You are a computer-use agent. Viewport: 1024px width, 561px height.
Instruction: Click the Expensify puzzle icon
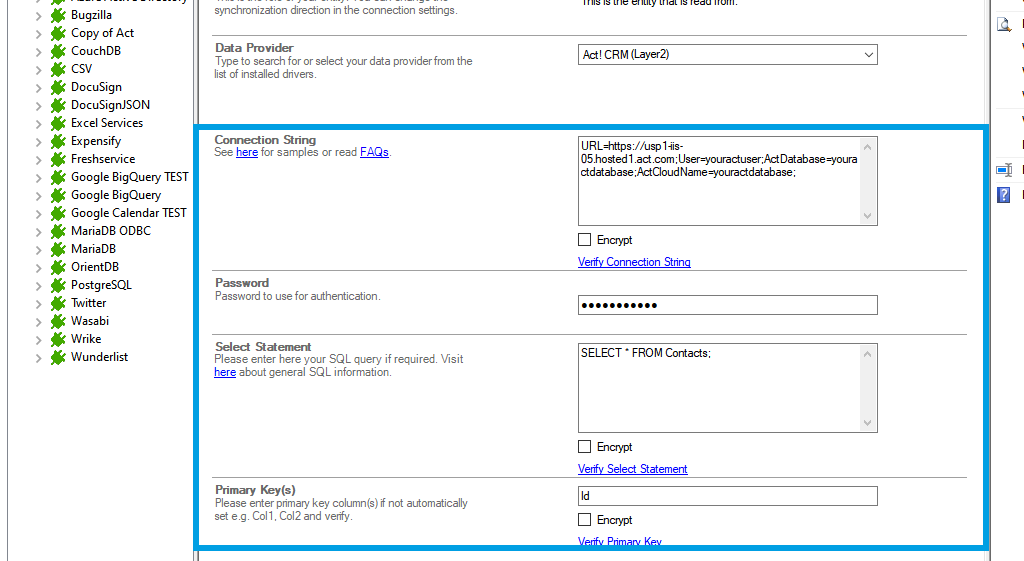pyautogui.click(x=58, y=141)
